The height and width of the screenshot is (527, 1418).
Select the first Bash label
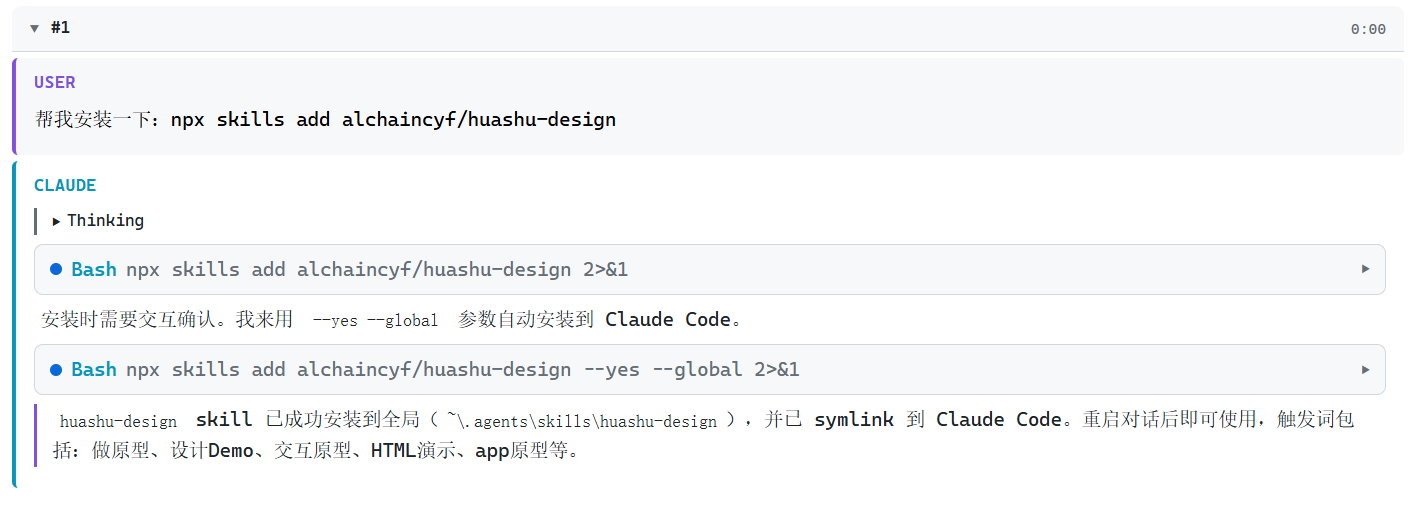coord(94,269)
